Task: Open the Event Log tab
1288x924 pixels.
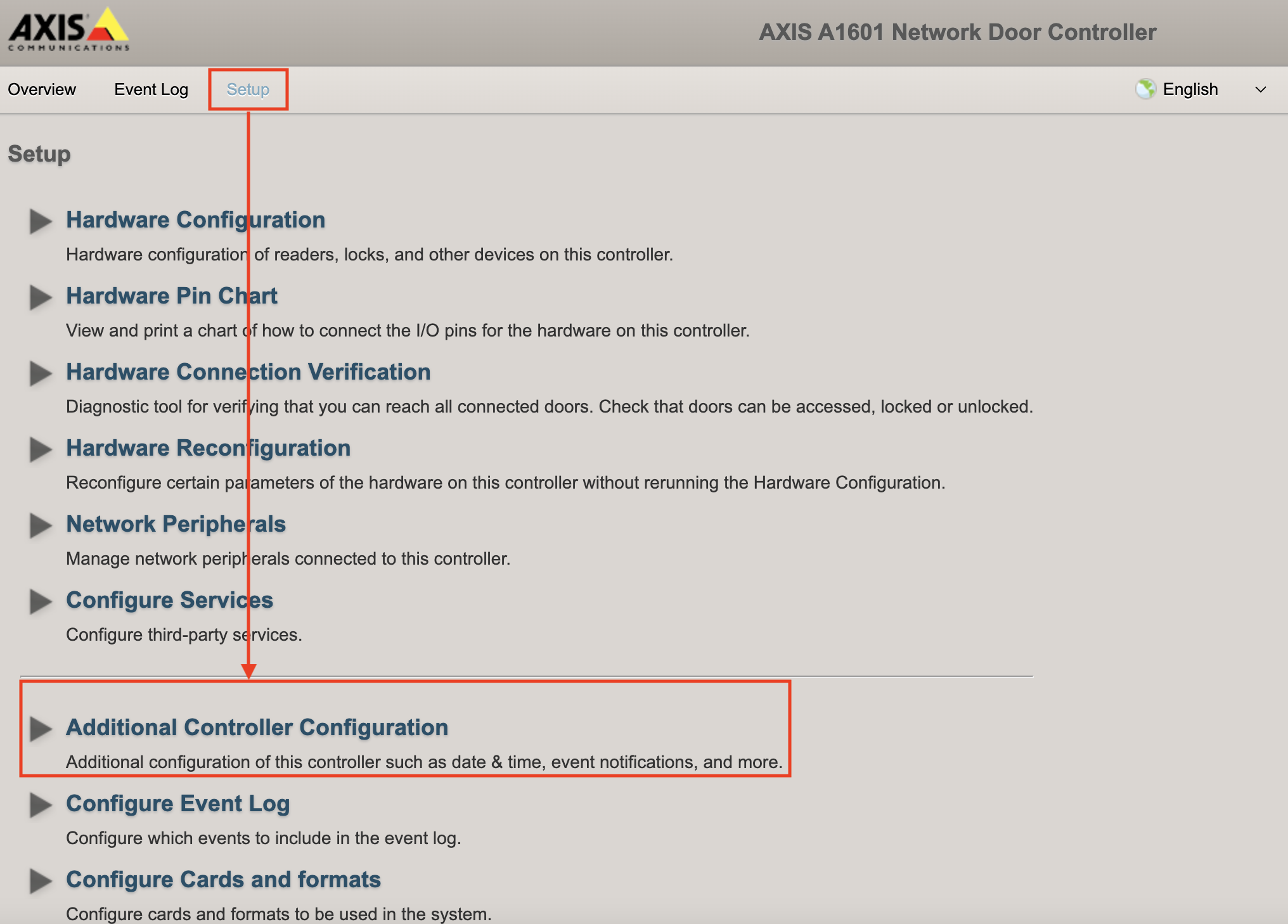Action: pyautogui.click(x=151, y=89)
